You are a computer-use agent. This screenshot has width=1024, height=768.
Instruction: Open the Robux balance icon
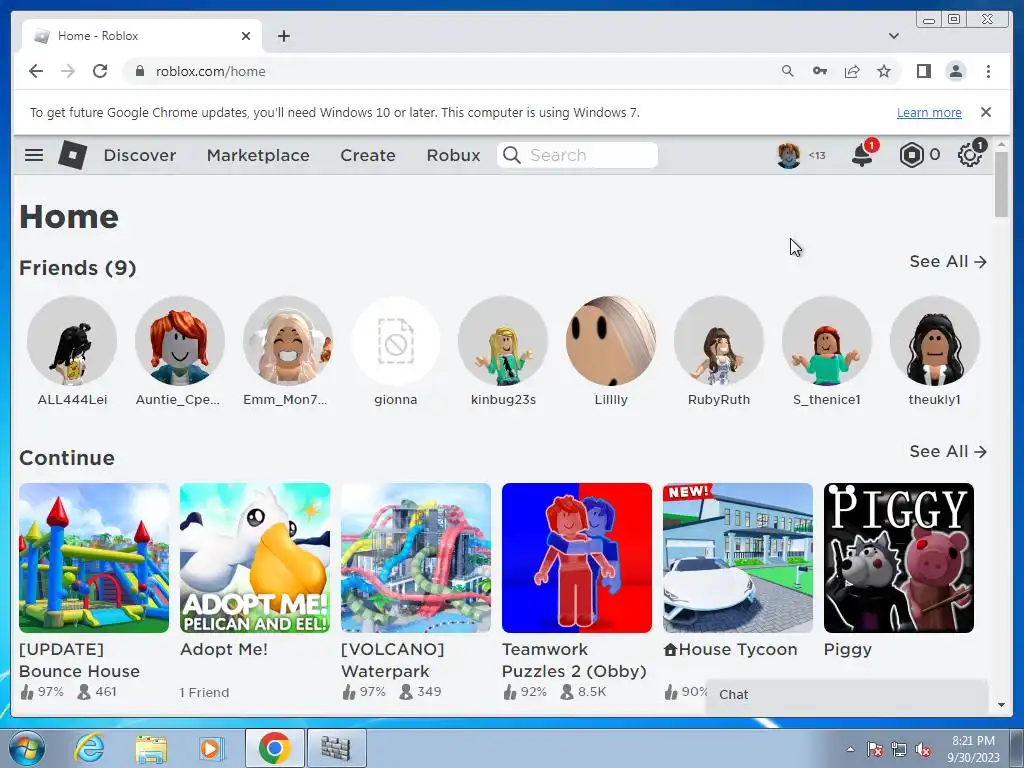911,155
